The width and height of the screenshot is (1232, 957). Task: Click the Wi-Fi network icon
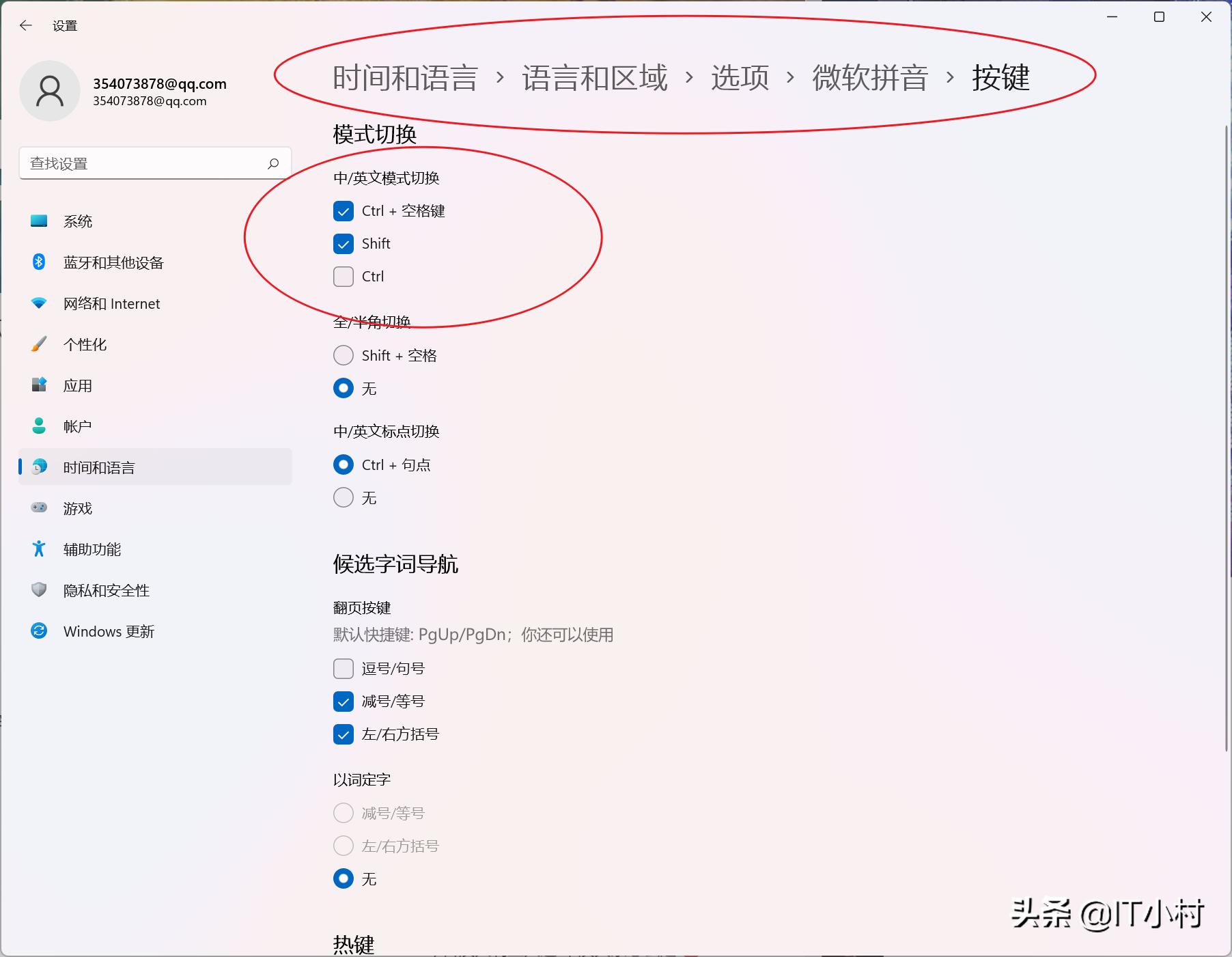pyautogui.click(x=39, y=303)
